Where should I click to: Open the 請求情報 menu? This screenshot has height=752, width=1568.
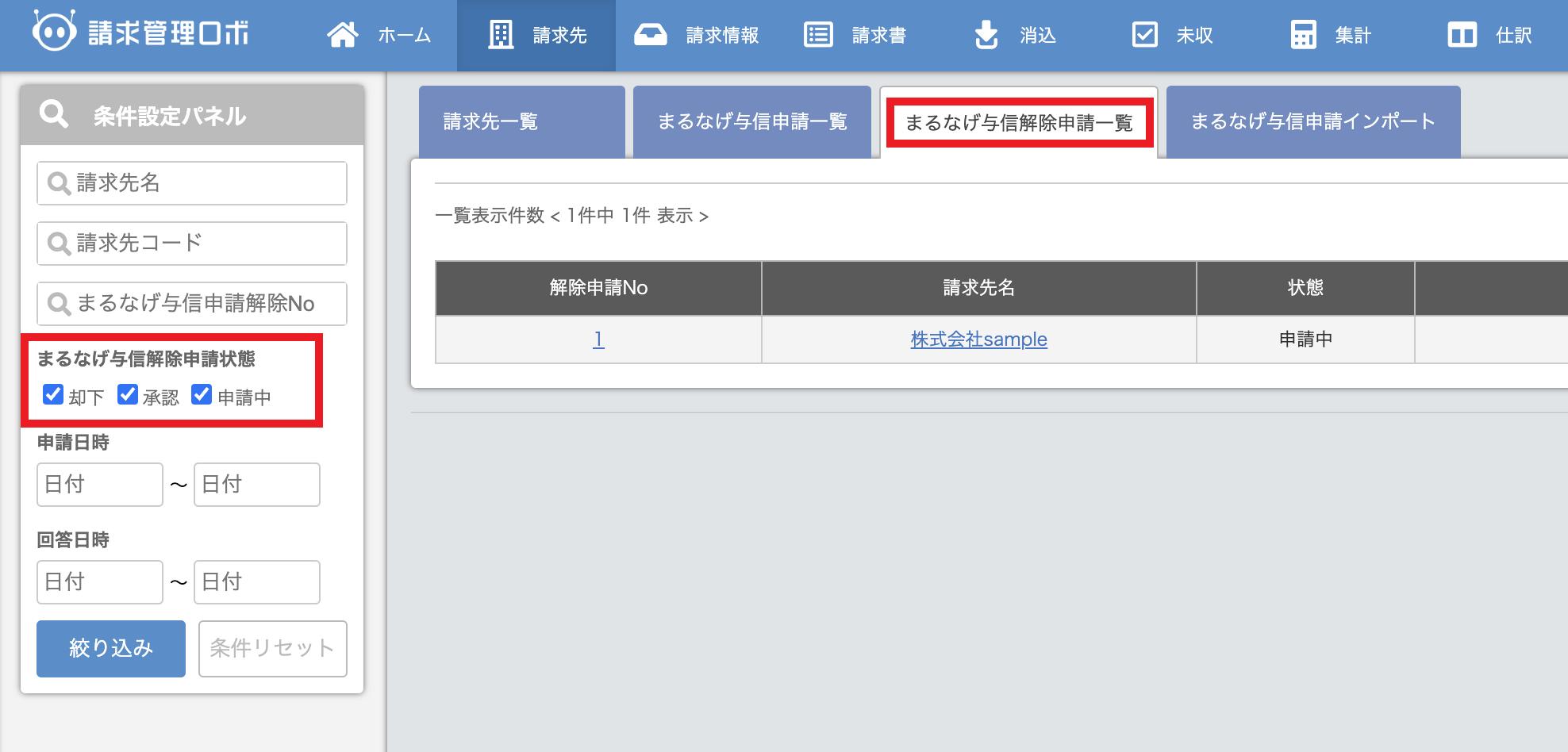(696, 35)
